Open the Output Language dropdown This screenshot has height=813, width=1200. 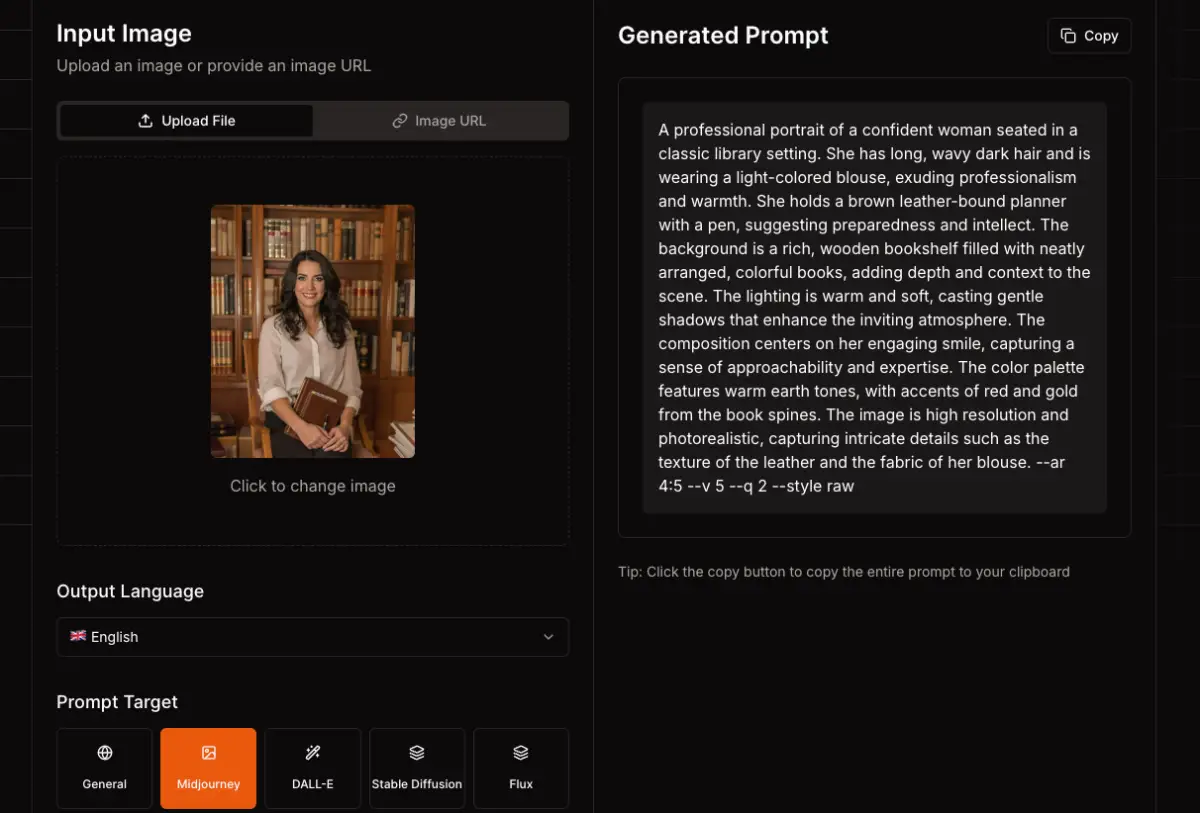pyautogui.click(x=312, y=637)
